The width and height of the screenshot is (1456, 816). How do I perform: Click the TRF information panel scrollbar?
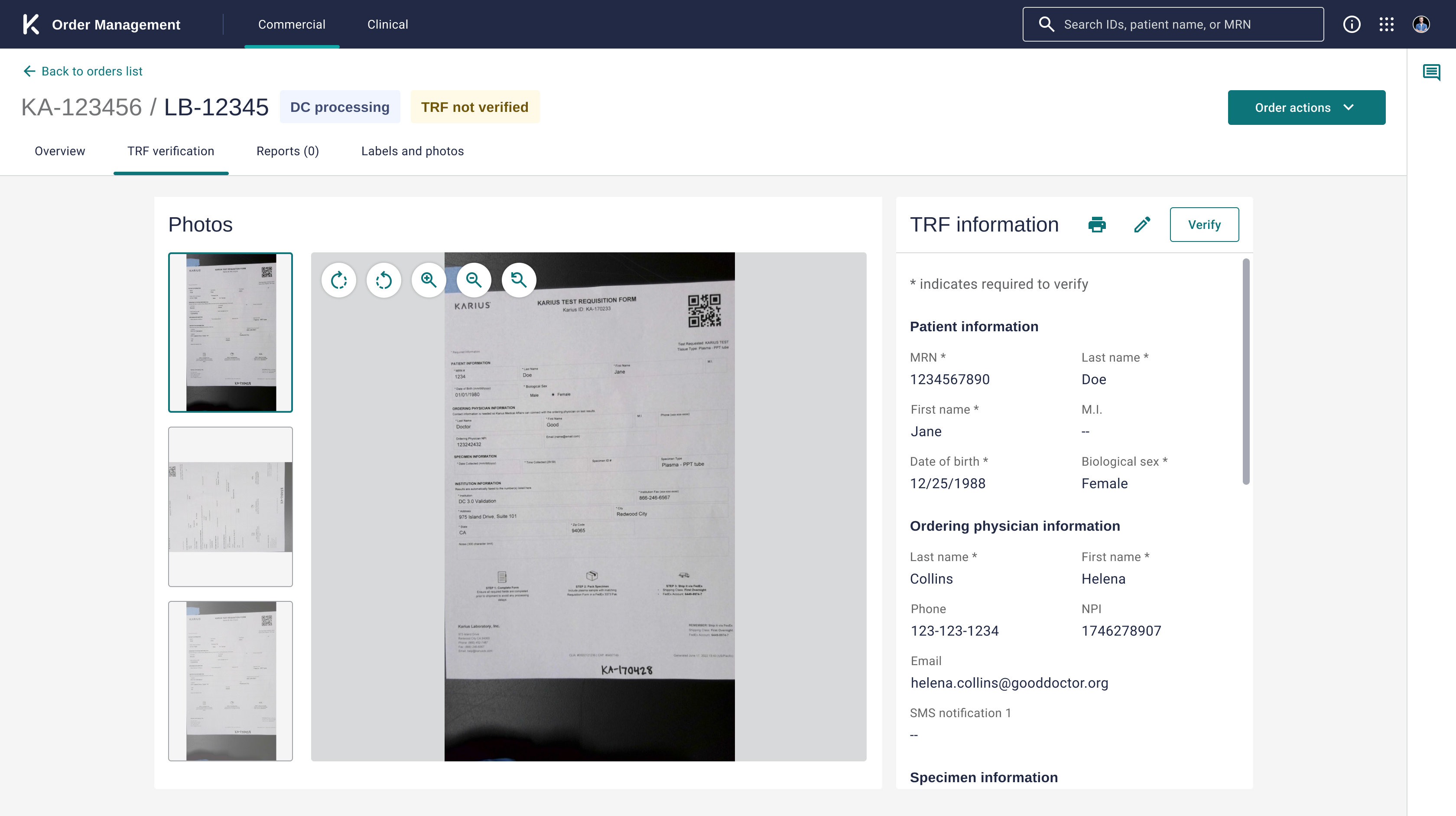coord(1246,371)
